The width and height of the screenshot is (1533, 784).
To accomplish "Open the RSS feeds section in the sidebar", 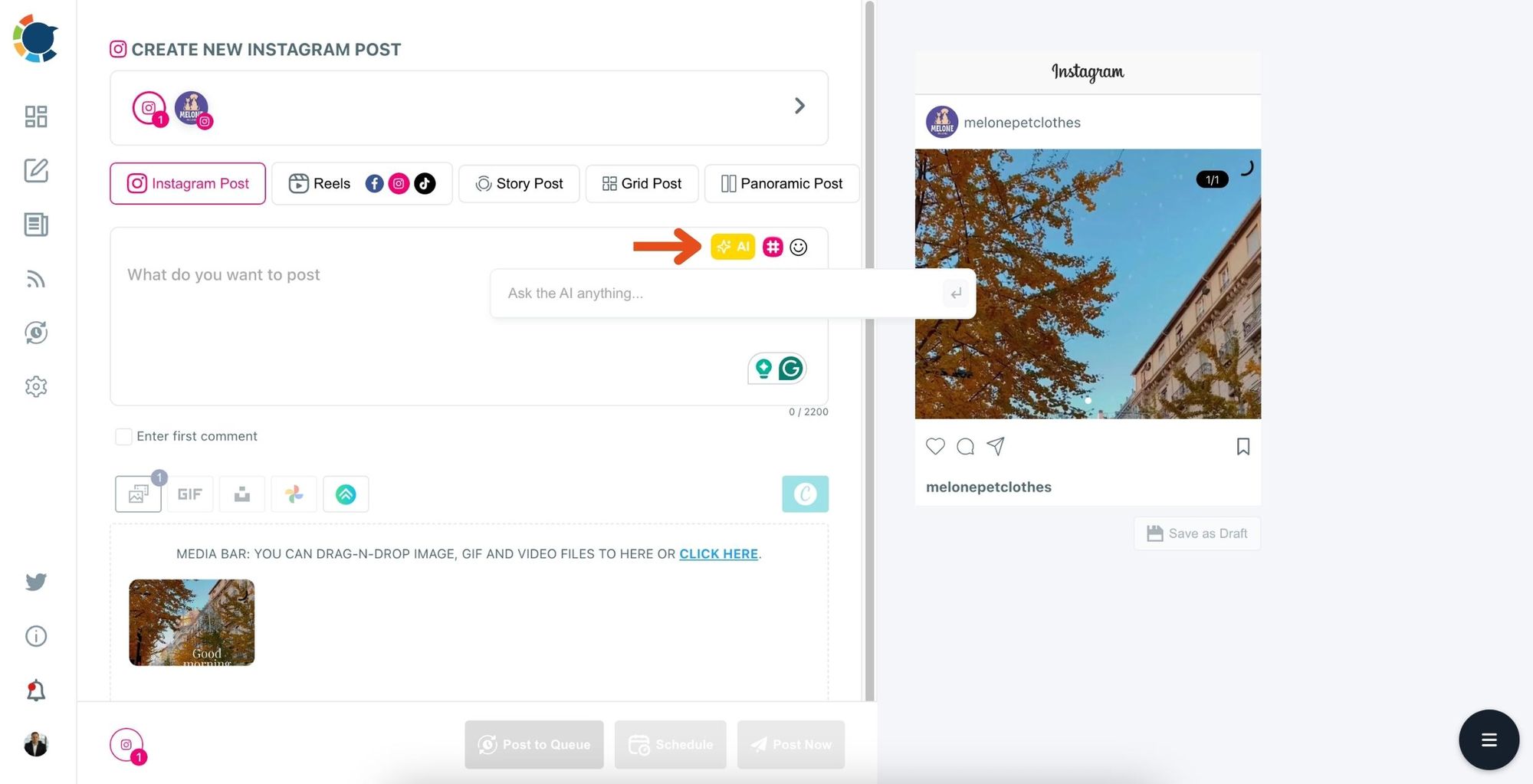I will coord(35,279).
